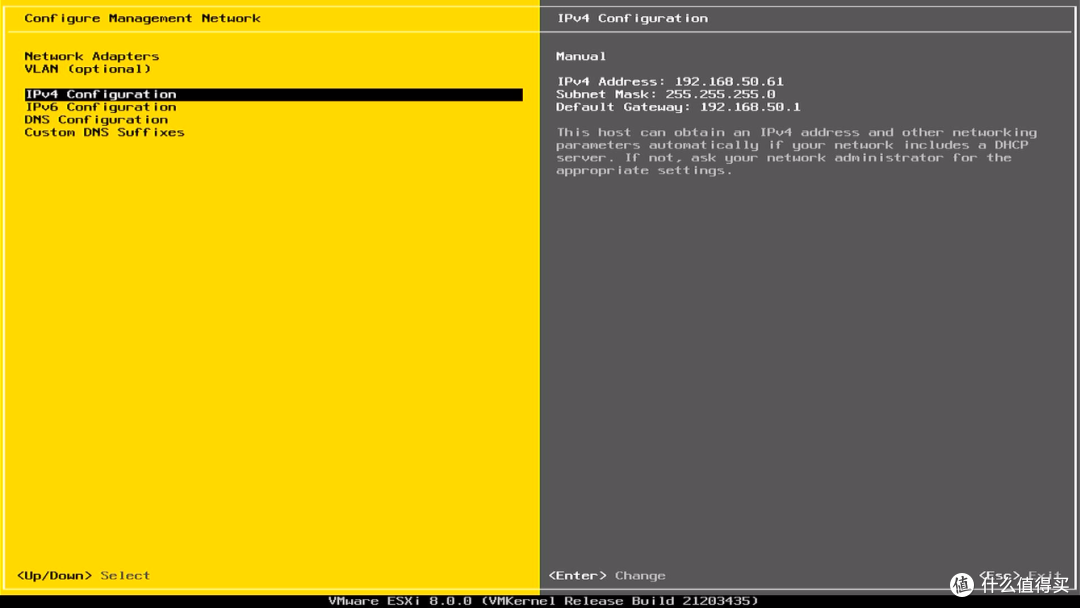Click the IPv4 Configuration heading in right panel
The height and width of the screenshot is (608, 1080).
pos(632,18)
